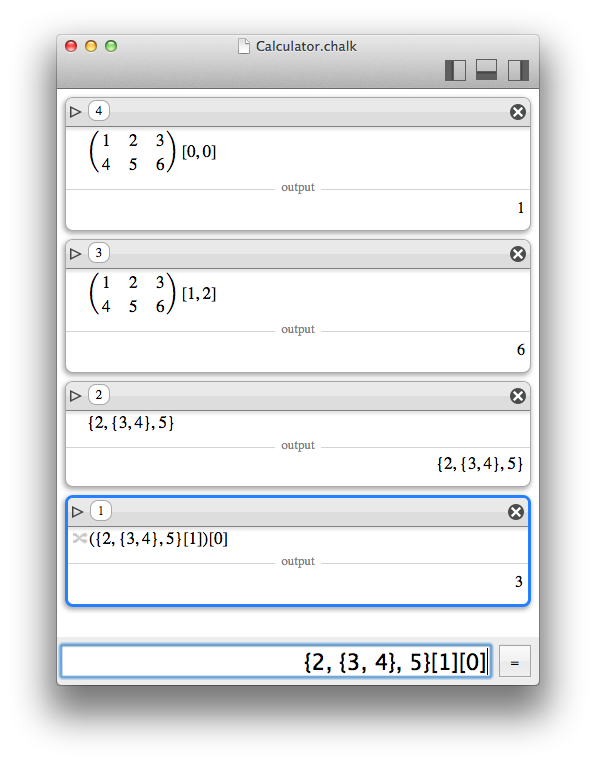Collapse computation 4 with its disclosure triangle
The height and width of the screenshot is (764, 596).
tap(75, 112)
